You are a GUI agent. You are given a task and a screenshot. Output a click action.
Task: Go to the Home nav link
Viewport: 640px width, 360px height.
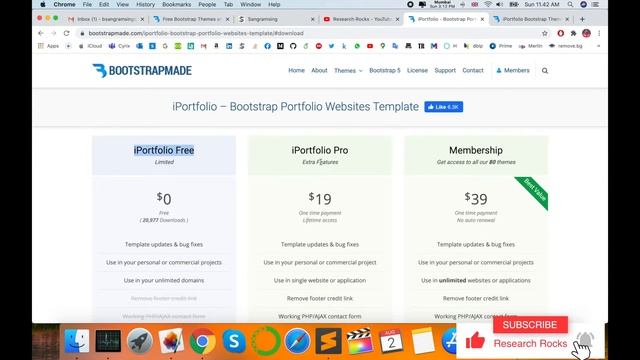tap(296, 71)
